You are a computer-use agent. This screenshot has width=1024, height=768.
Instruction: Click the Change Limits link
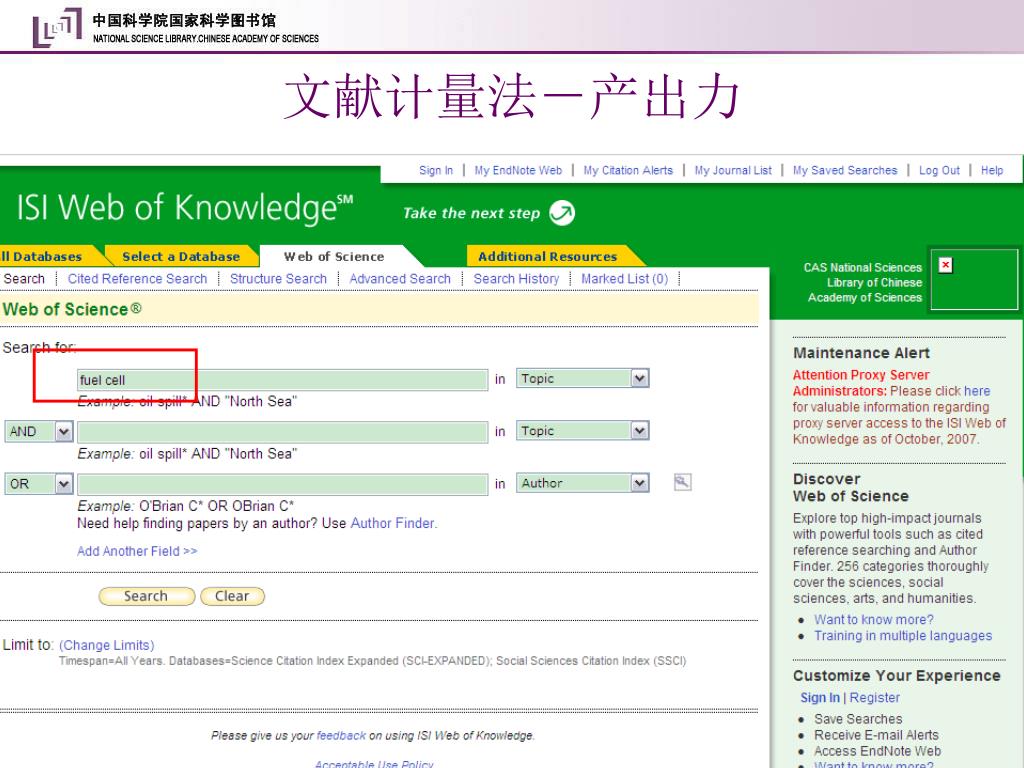tap(106, 645)
